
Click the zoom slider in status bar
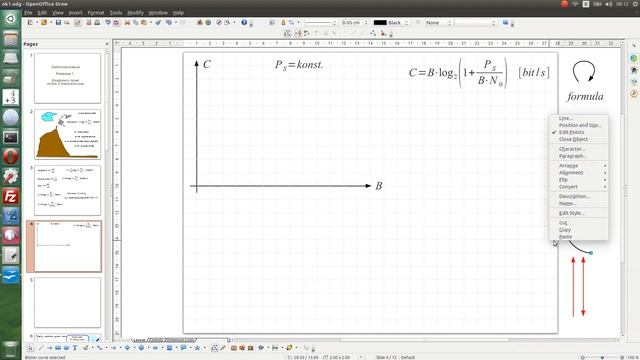602,357
